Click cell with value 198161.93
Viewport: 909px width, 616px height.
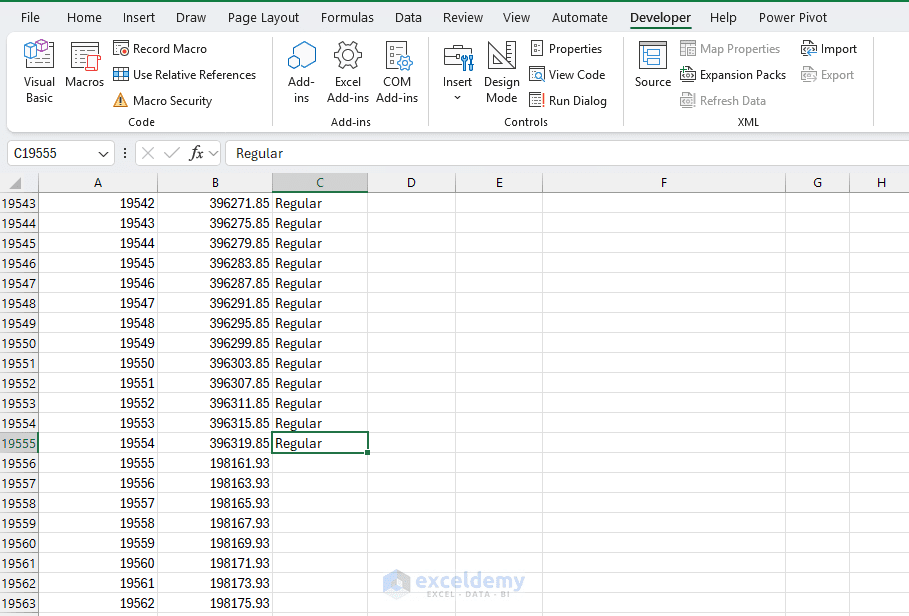point(215,464)
